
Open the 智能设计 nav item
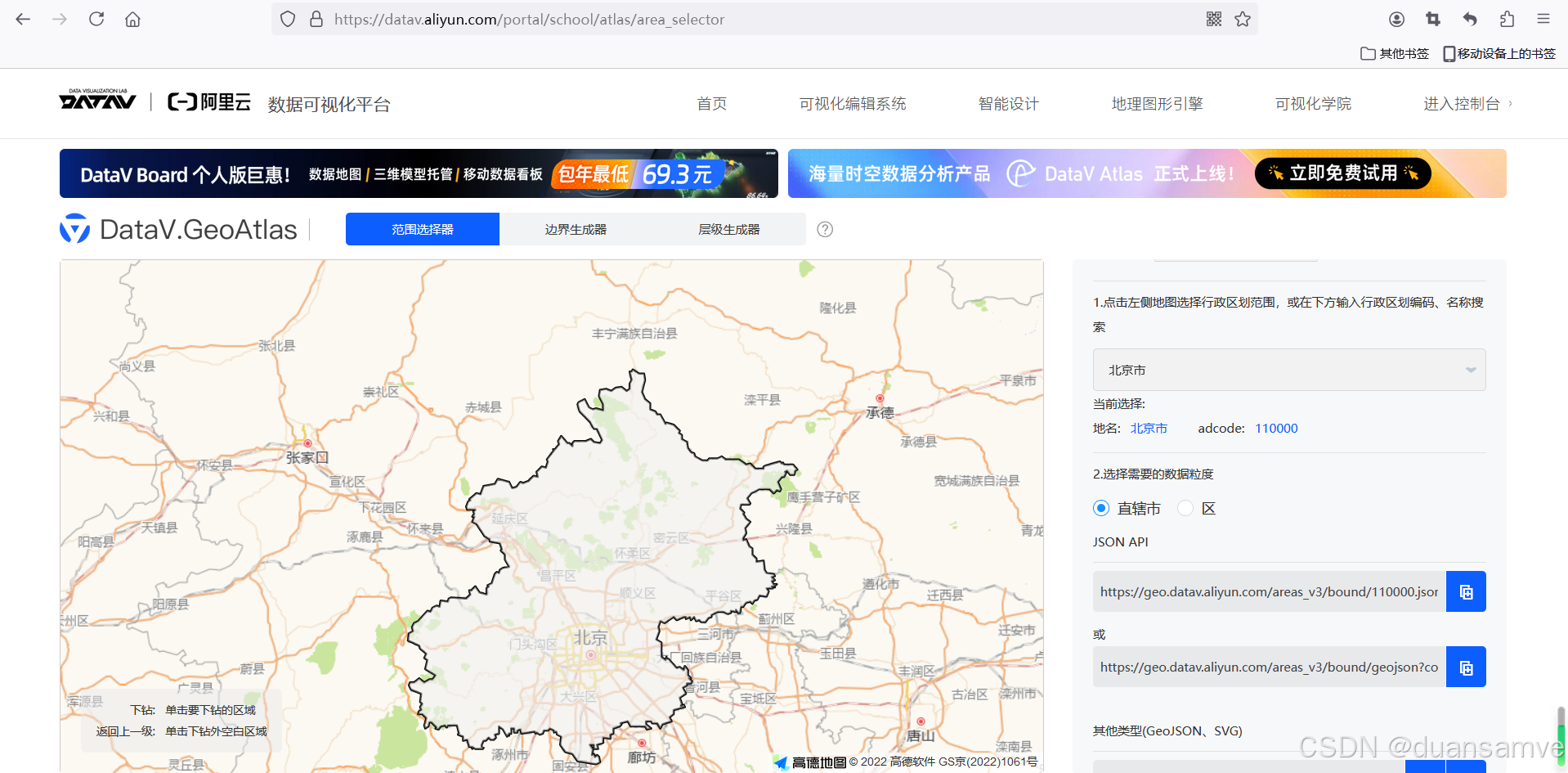click(x=1009, y=104)
